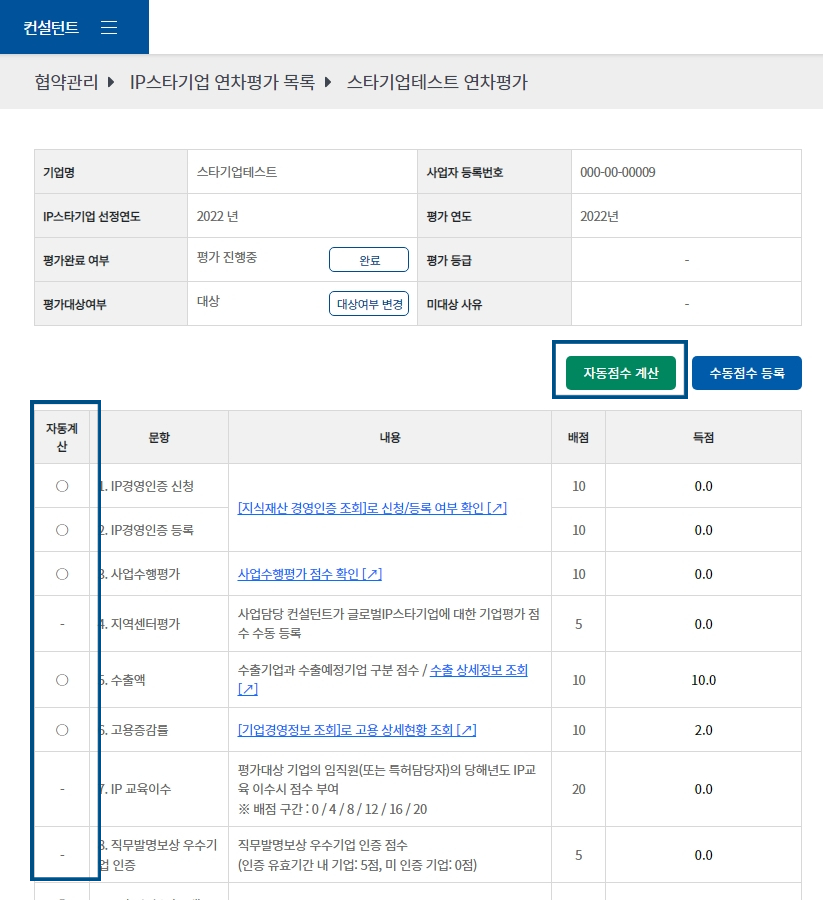Navigate to IP스타기업 연차평가 목록 breadcrumb
Viewport: 823px width, 900px height.
pyautogui.click(x=222, y=82)
